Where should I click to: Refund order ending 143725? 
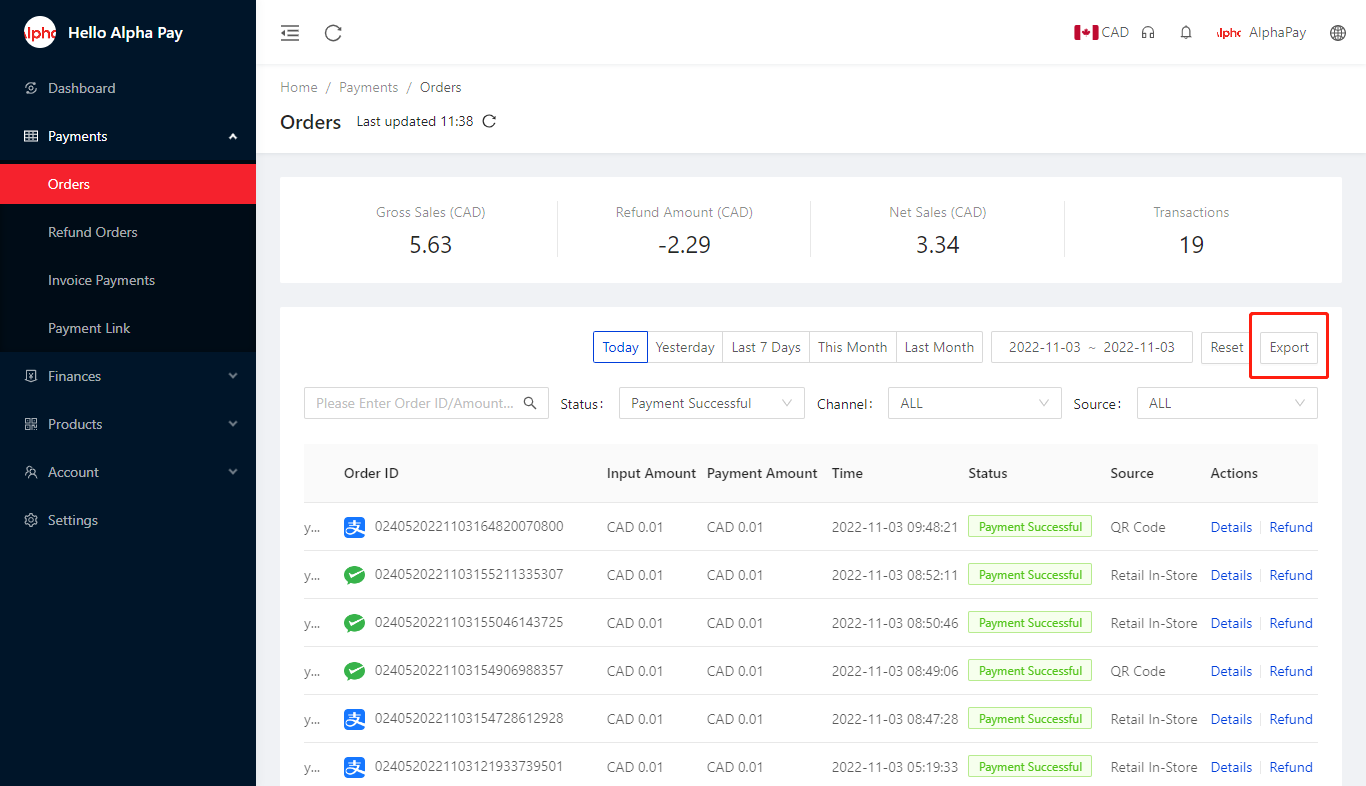point(1291,623)
